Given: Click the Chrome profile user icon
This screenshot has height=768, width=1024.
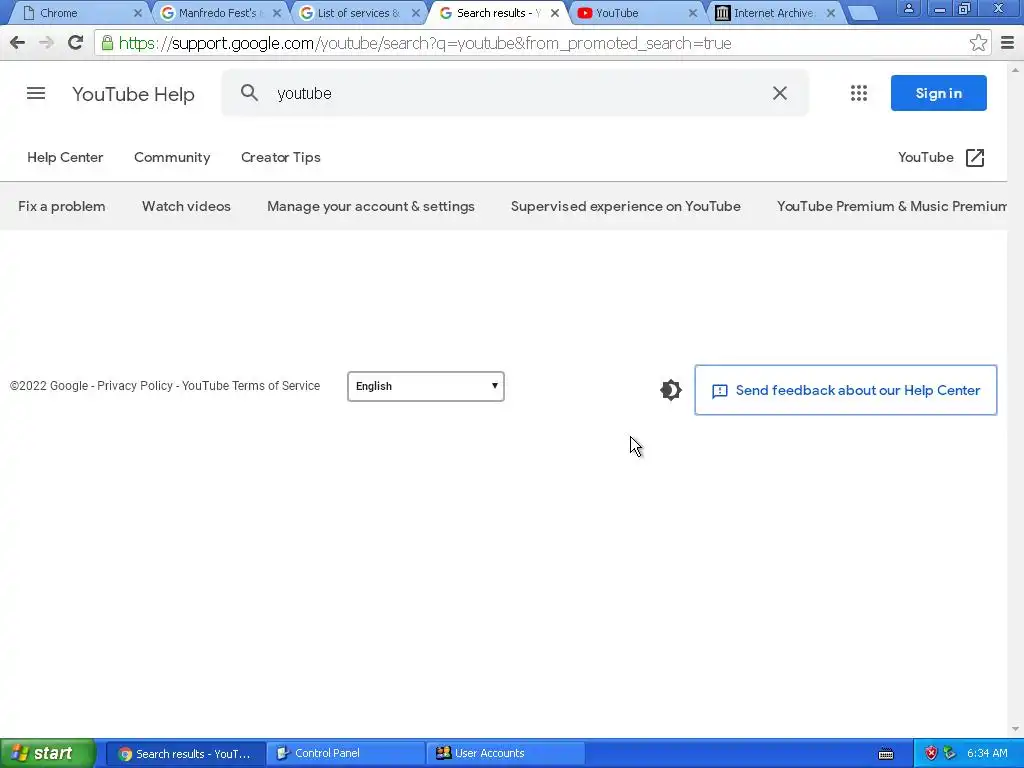Looking at the screenshot, I should [x=908, y=9].
